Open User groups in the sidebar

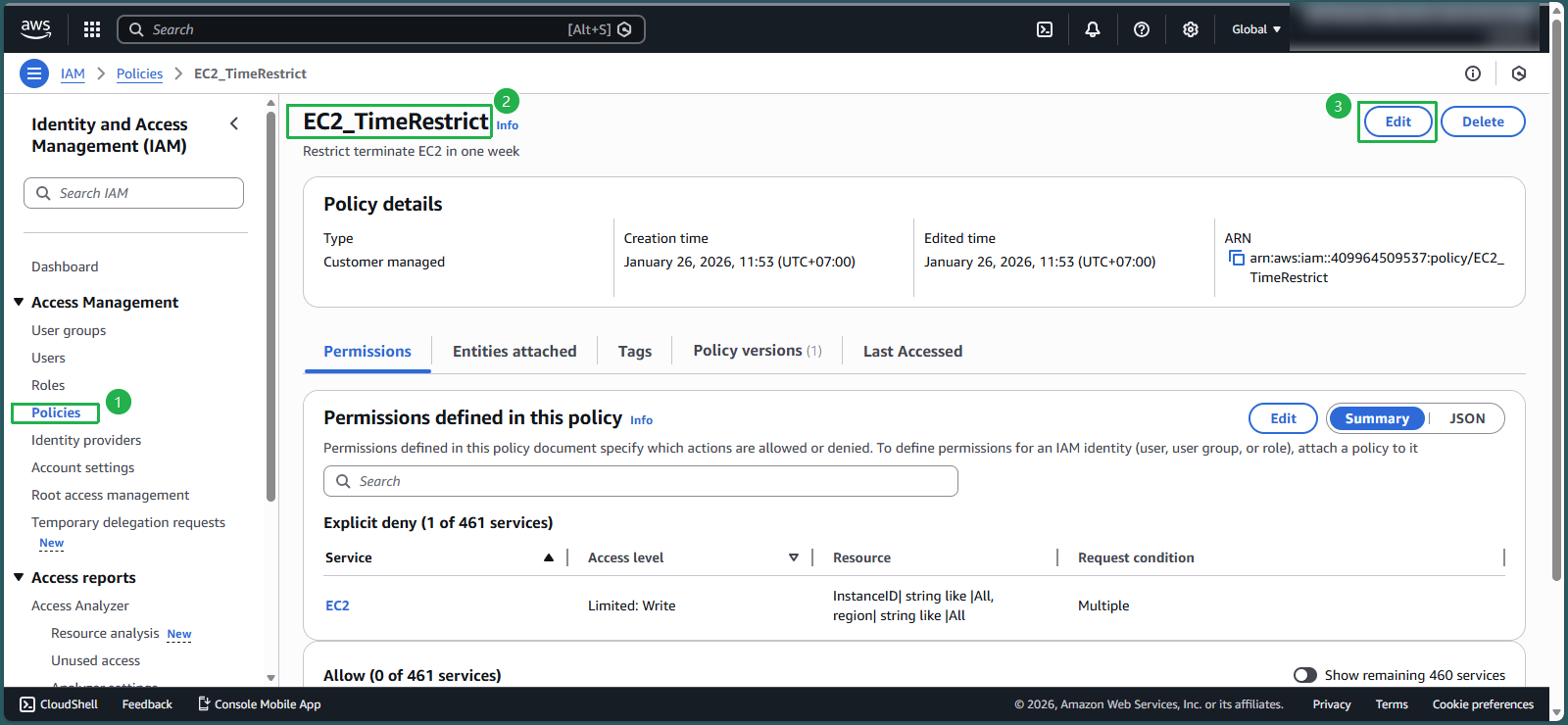click(x=69, y=330)
